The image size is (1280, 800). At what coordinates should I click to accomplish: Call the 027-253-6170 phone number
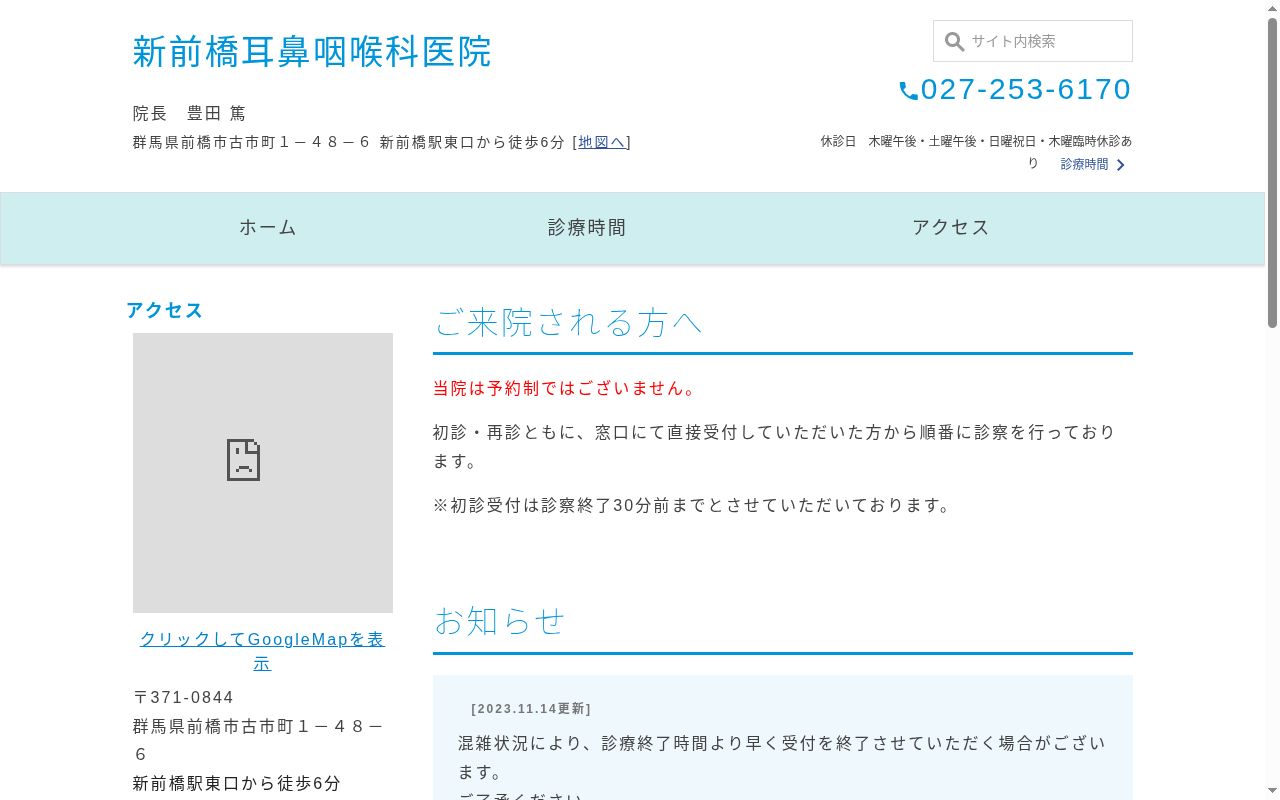(x=1025, y=90)
